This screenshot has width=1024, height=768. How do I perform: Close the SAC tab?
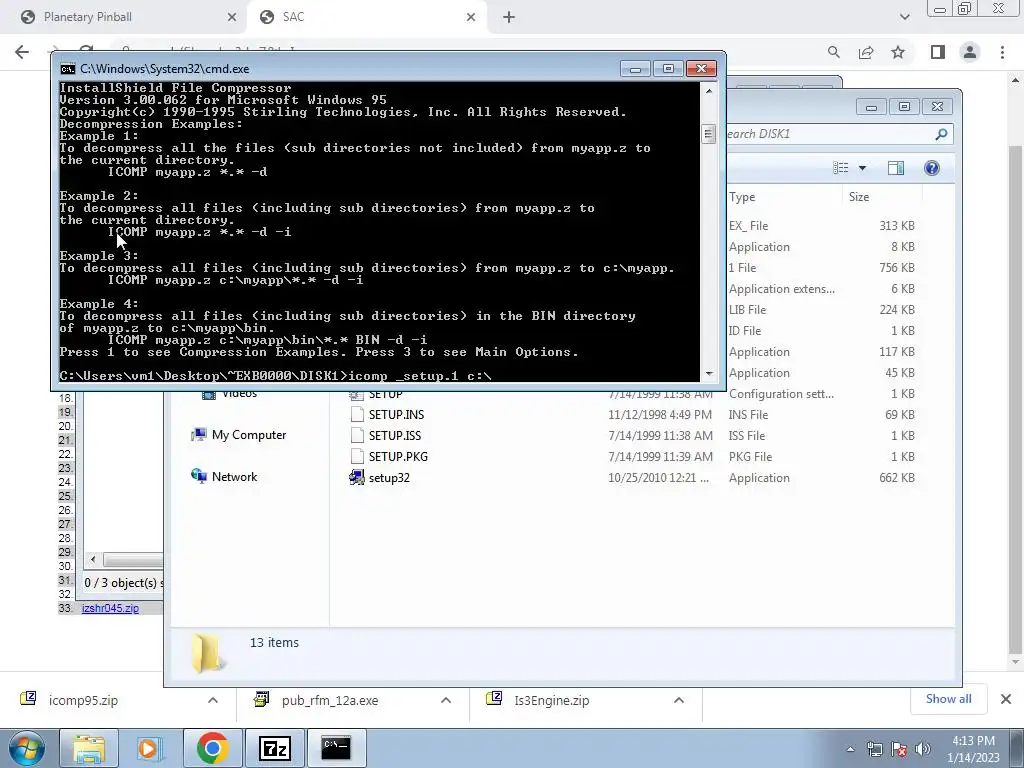(x=471, y=18)
